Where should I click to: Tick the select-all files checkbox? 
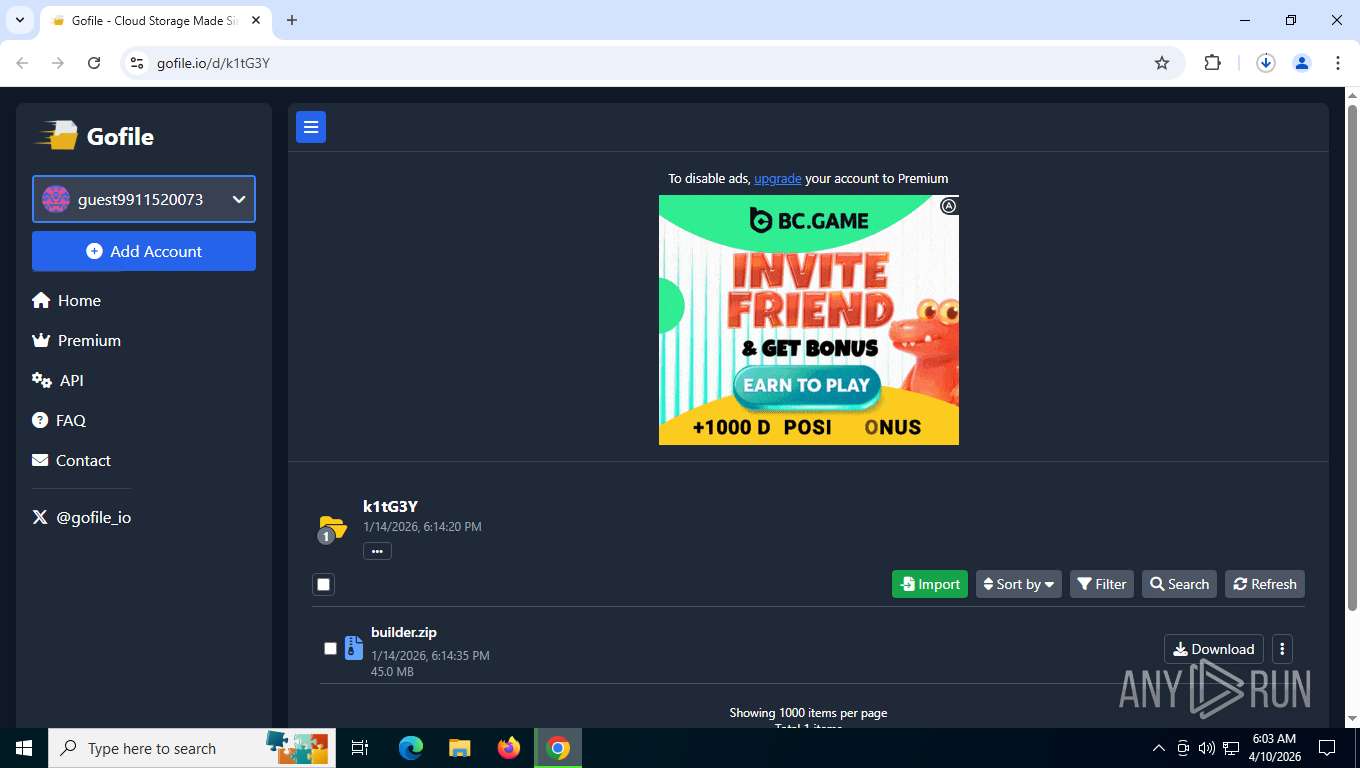(x=323, y=584)
